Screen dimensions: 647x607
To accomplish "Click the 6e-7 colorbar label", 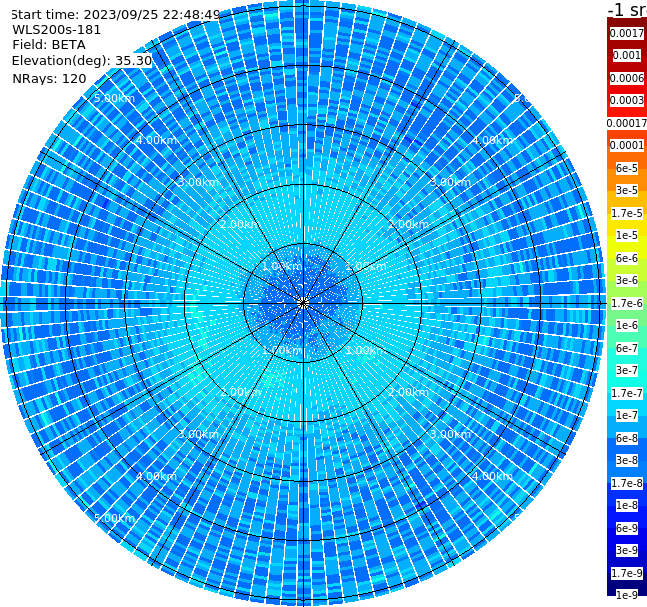I will click(627, 348).
